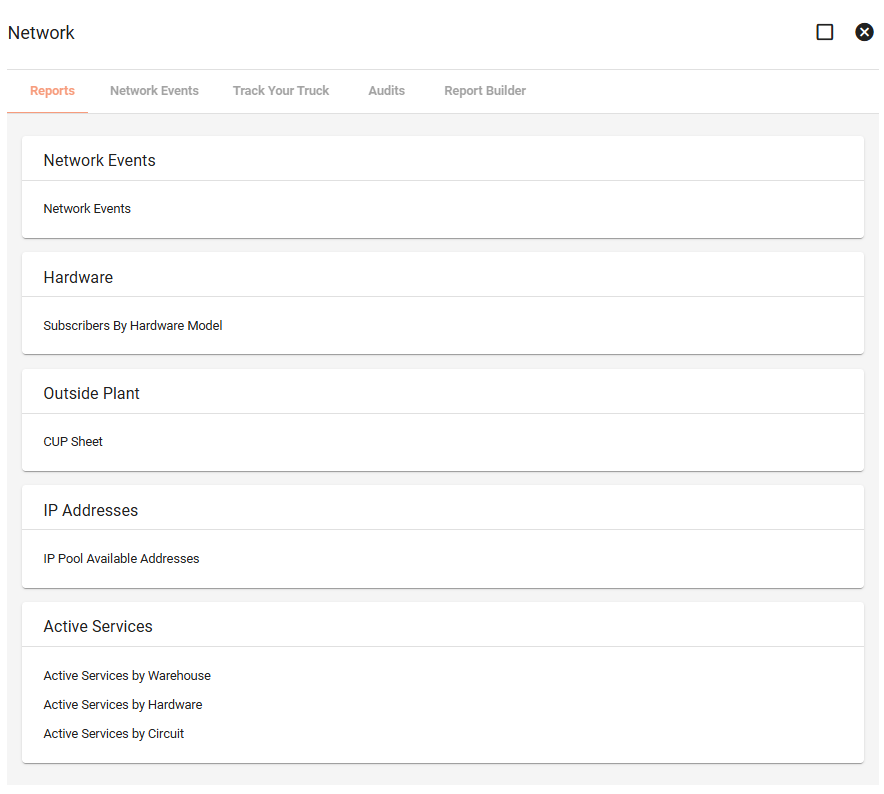Screen dimensions: 884x794
Task: Click the IP Addresses section heading
Action: click(90, 510)
